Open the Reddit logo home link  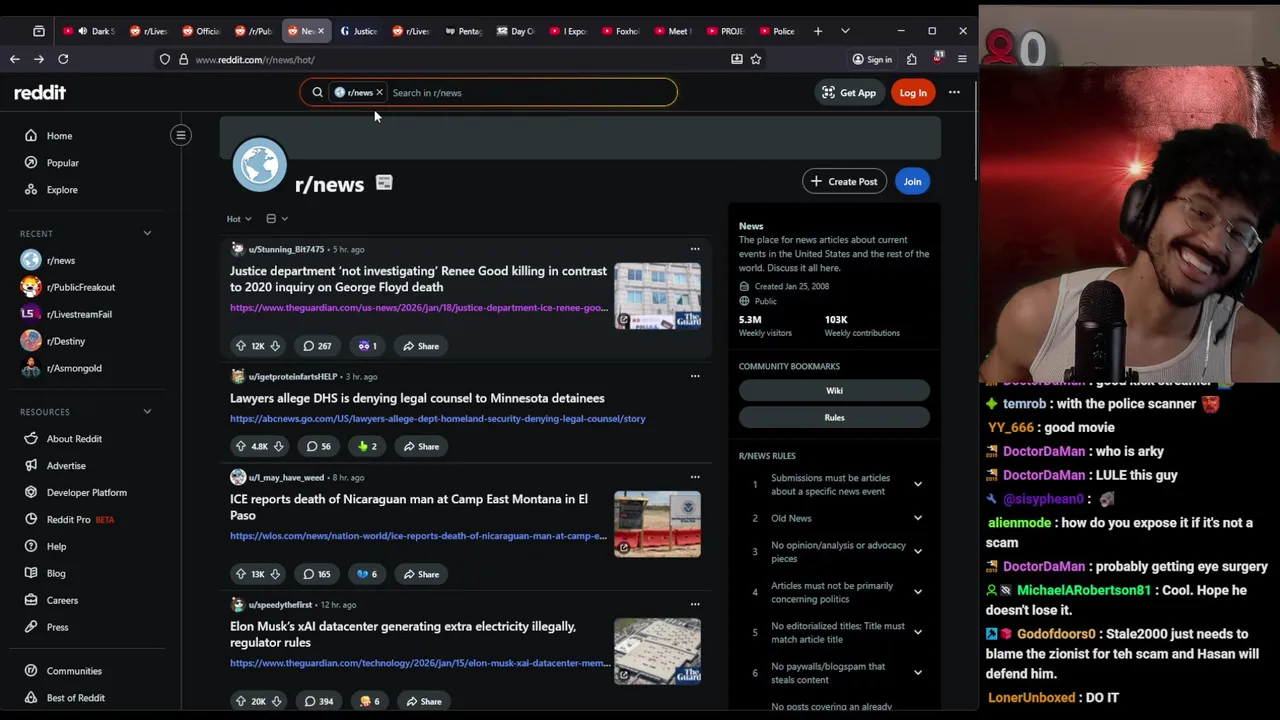pos(40,92)
